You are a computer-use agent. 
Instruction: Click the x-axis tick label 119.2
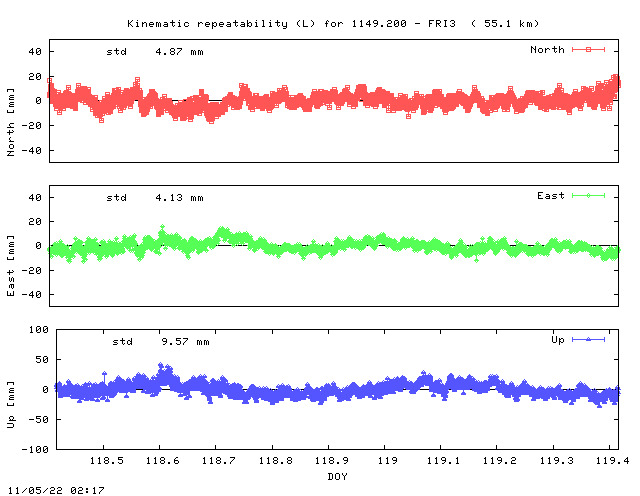point(500,460)
